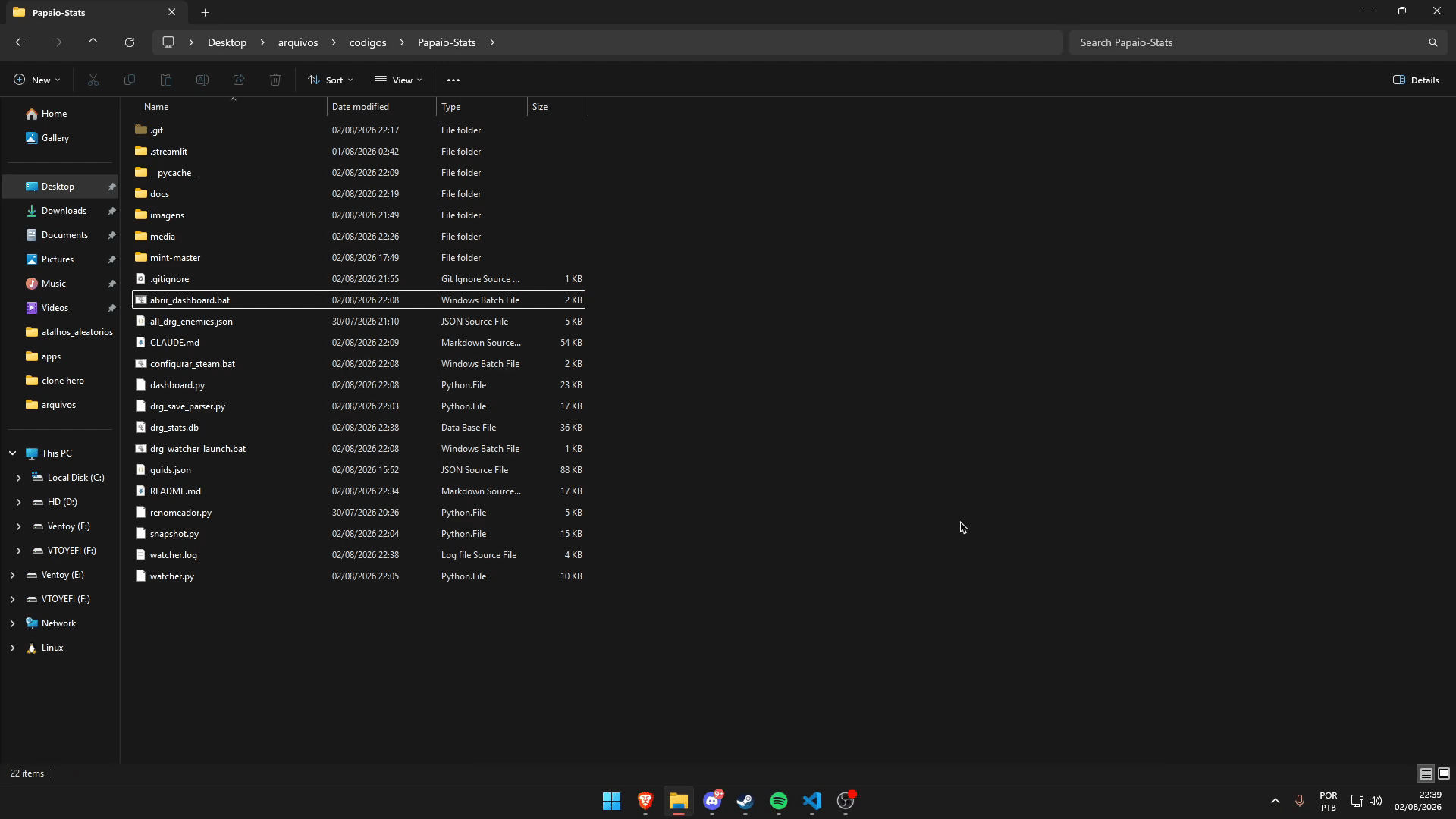Select the guids.json file
This screenshot has height=819, width=1456.
pos(359,470)
